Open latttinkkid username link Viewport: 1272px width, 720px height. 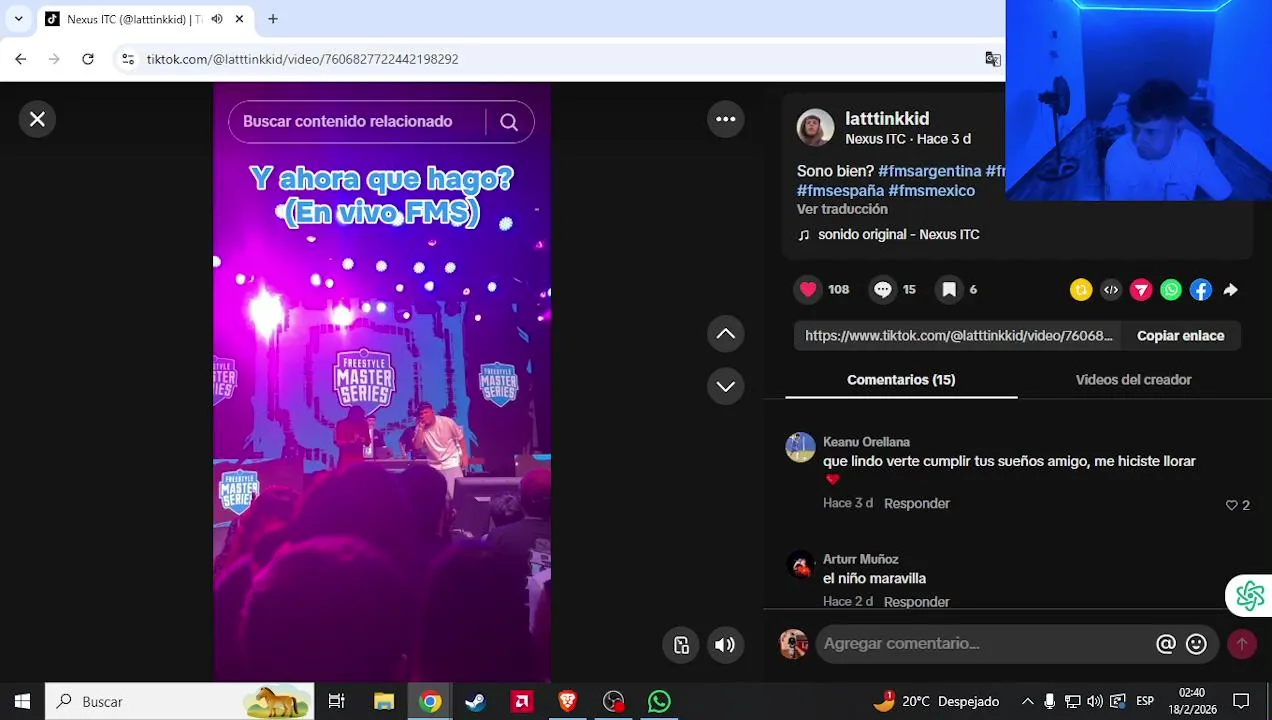tap(887, 118)
